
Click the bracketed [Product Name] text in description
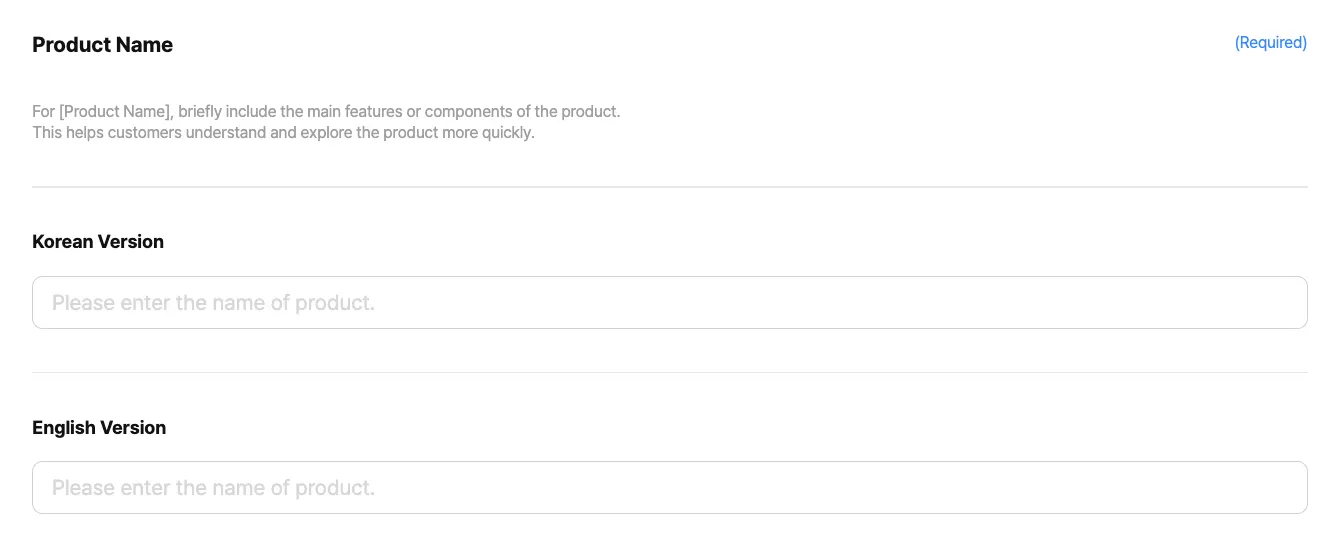pyautogui.click(x=114, y=111)
